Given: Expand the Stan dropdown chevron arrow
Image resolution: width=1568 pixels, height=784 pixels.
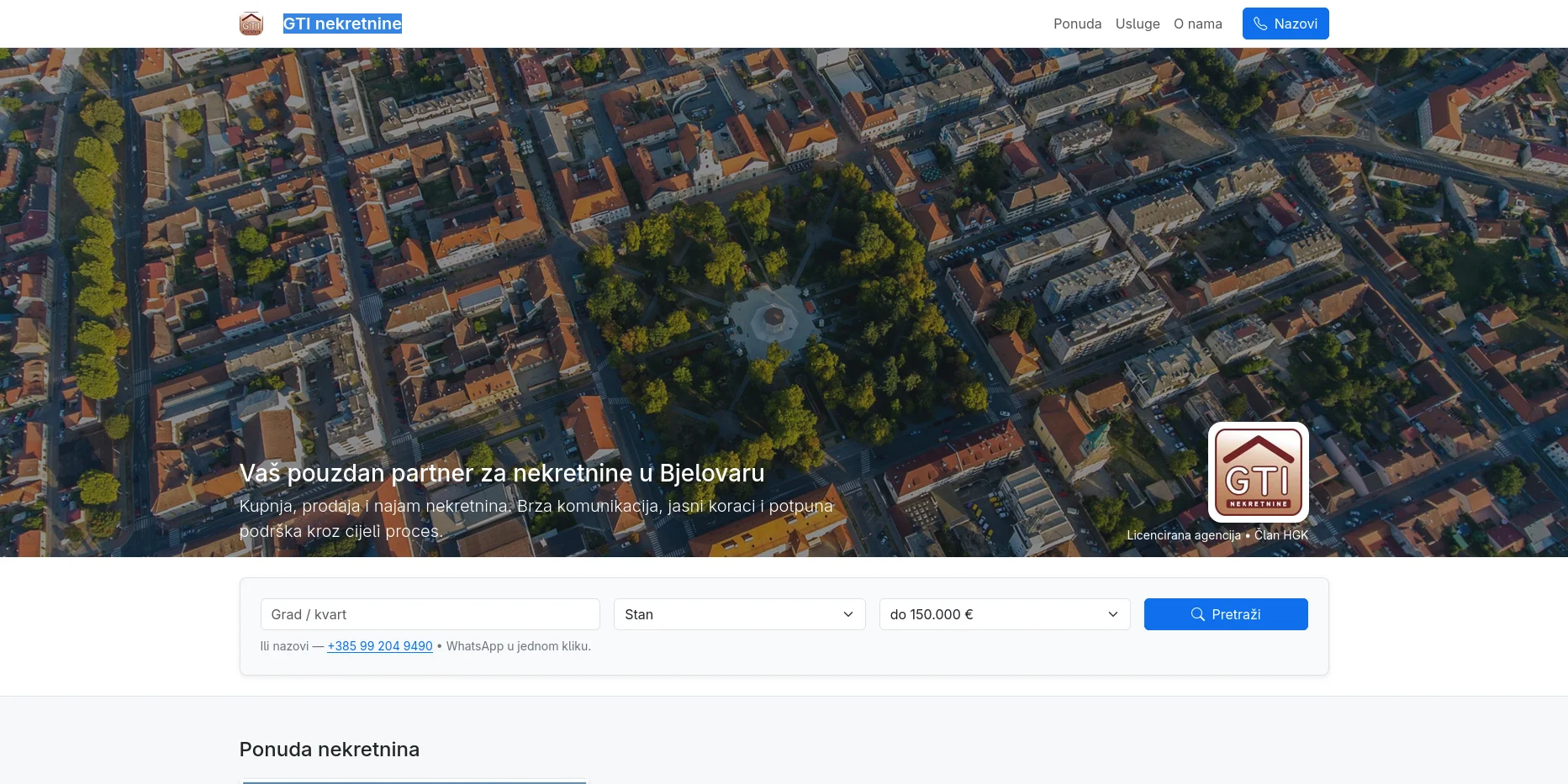Looking at the screenshot, I should (x=848, y=614).
